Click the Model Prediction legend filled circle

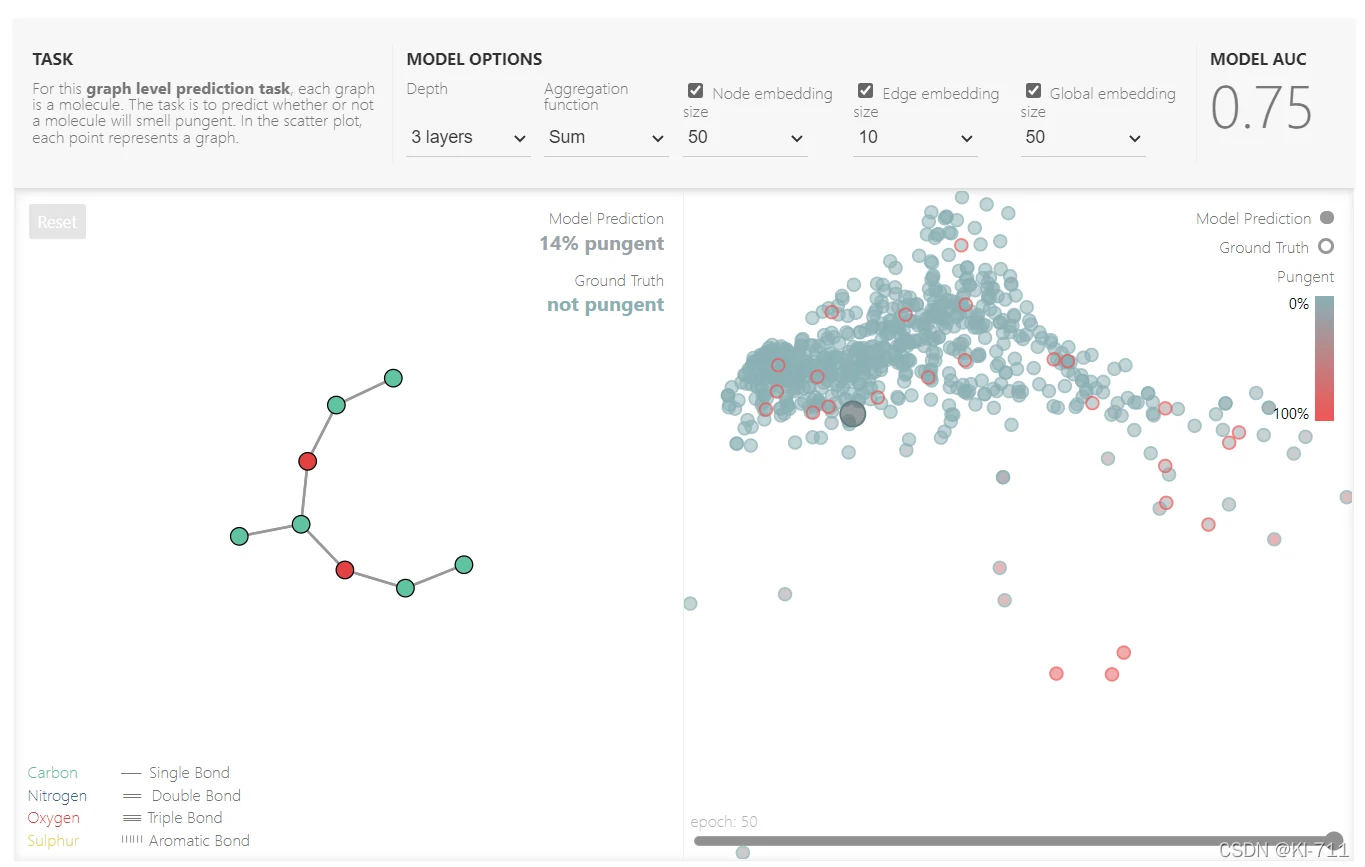click(1326, 218)
